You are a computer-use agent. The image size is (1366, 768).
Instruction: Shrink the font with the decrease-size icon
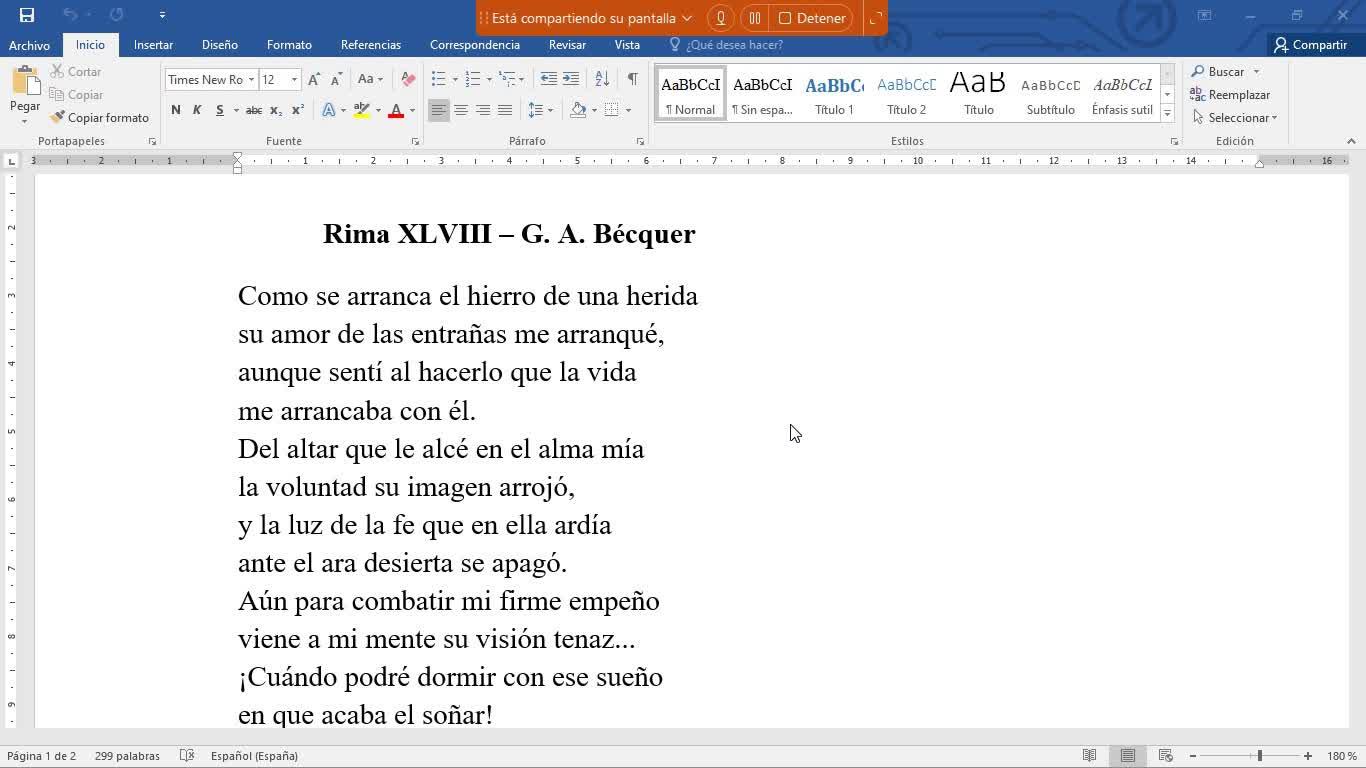[x=336, y=80]
